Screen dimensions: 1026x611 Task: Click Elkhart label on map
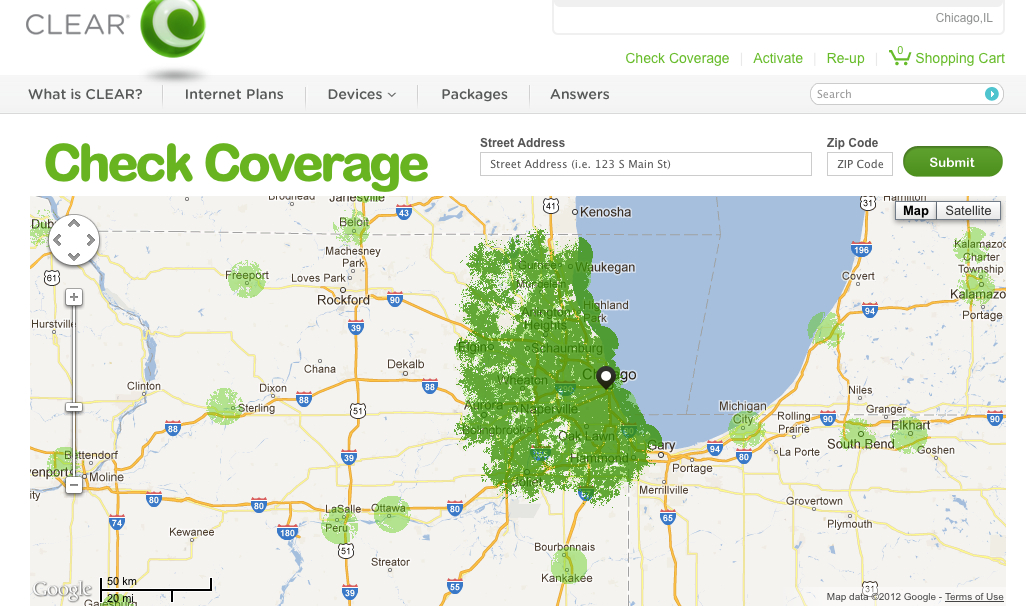coord(911,425)
